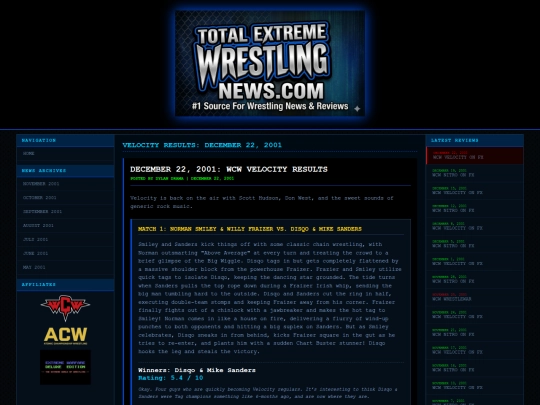Open December 15 WCW Velocity review
540x405 pixels.
475,191
